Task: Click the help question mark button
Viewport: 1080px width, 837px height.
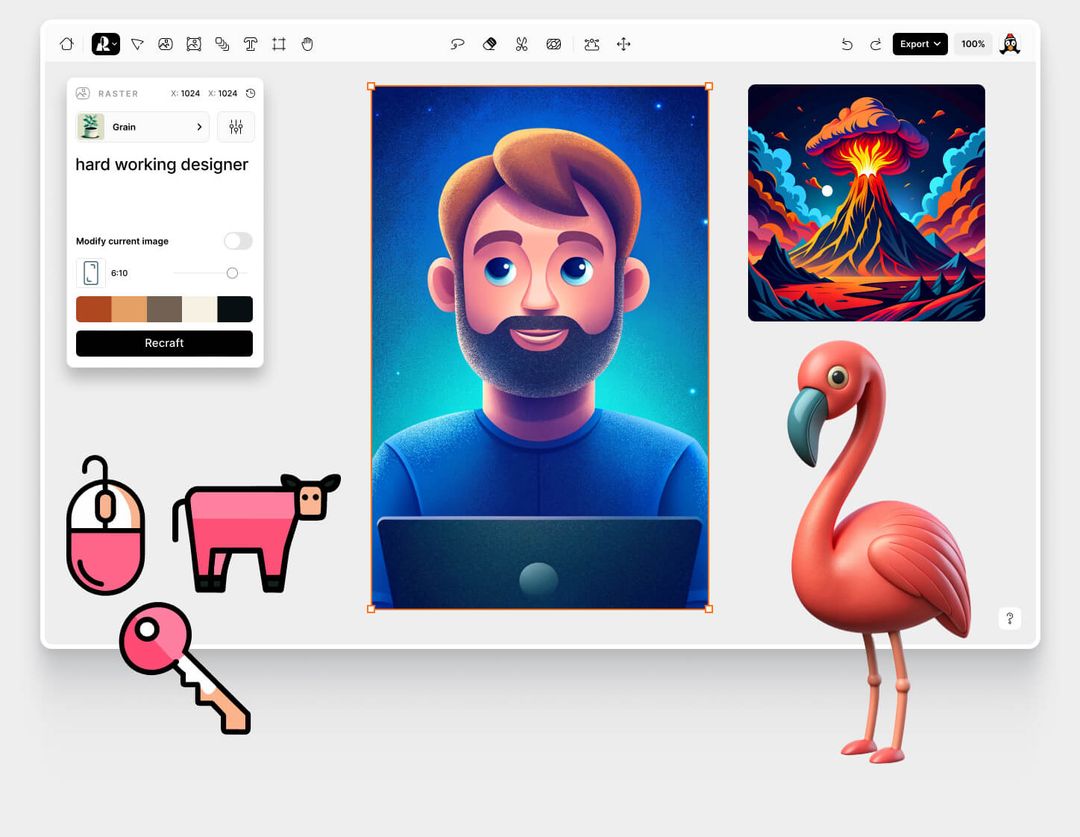Action: point(1009,618)
